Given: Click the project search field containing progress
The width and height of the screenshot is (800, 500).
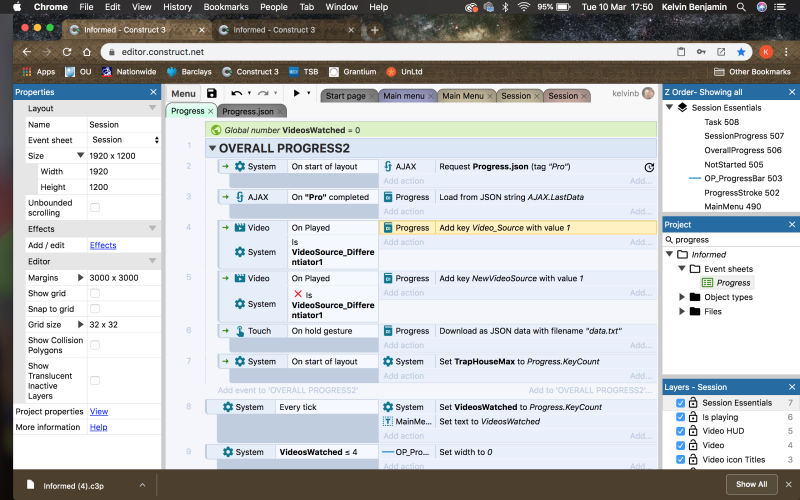Looking at the screenshot, I should tap(731, 240).
